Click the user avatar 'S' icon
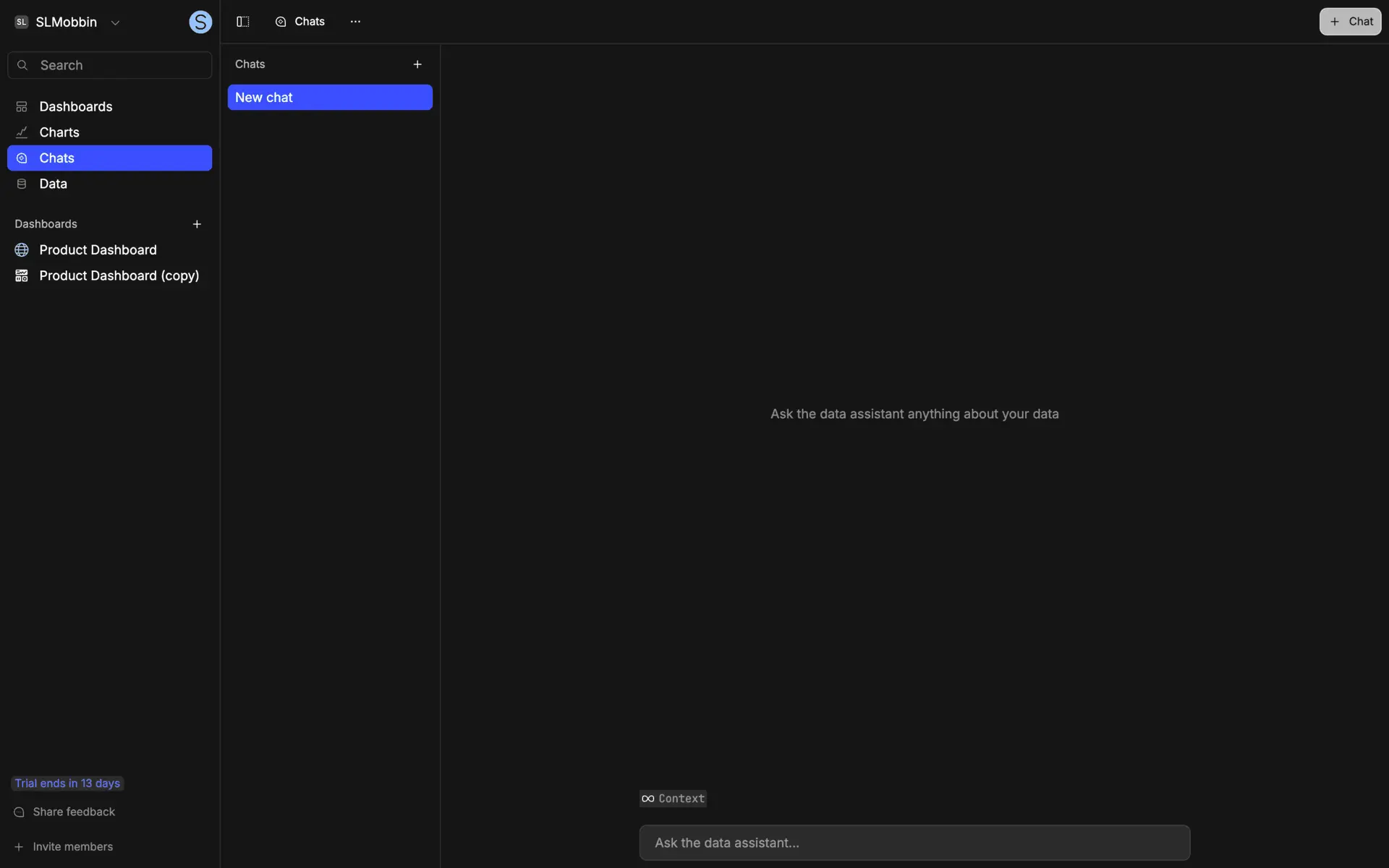This screenshot has height=868, width=1389. point(200,22)
